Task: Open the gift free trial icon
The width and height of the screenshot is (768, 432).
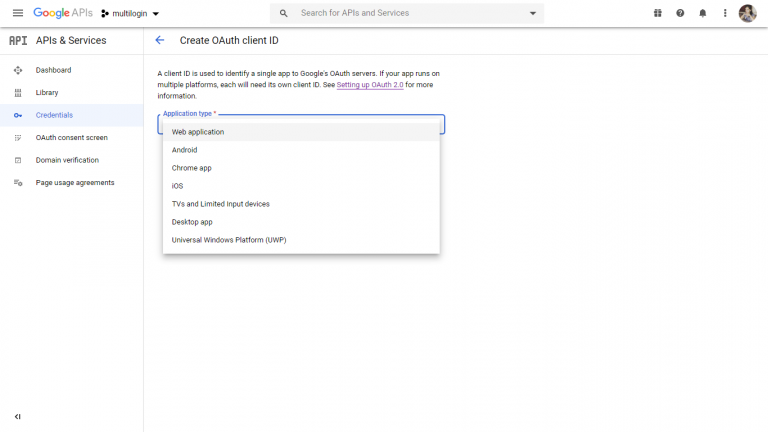Action: pyautogui.click(x=658, y=13)
